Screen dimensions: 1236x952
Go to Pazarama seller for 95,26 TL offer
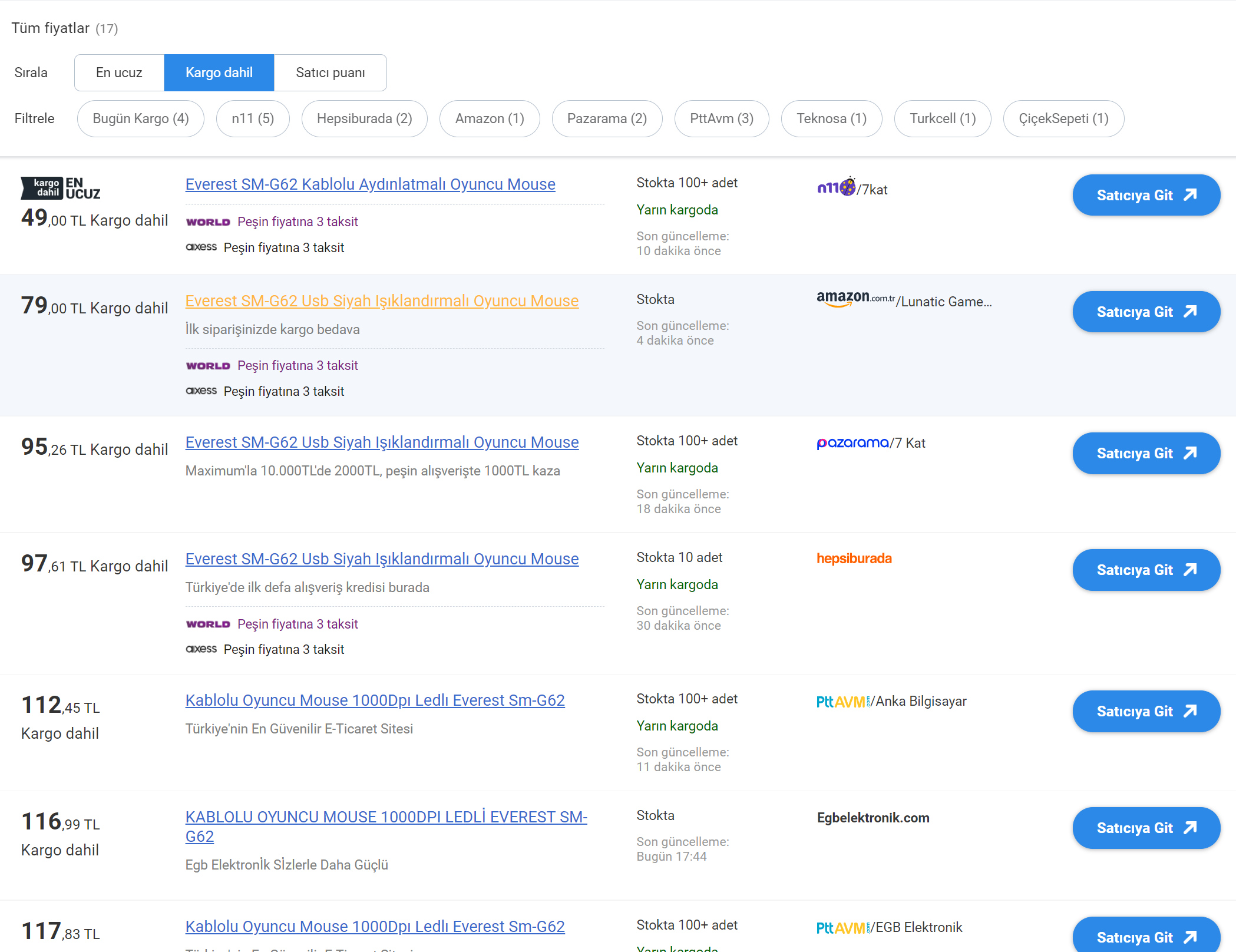1146,453
